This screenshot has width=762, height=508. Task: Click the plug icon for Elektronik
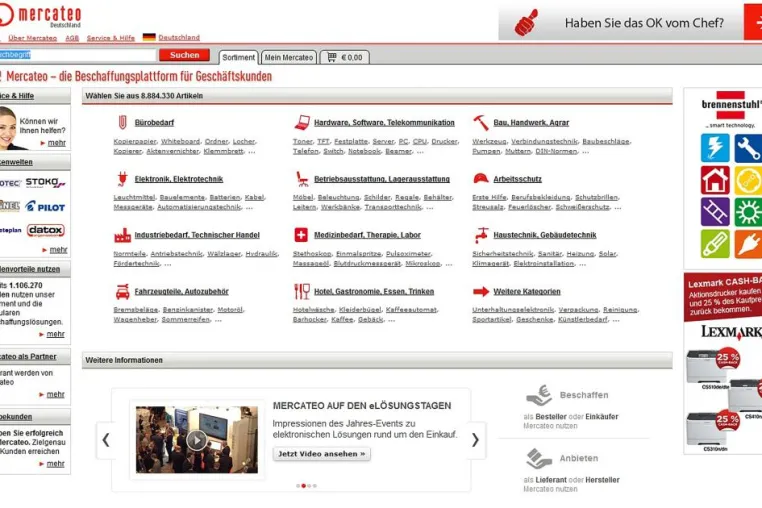coord(122,178)
